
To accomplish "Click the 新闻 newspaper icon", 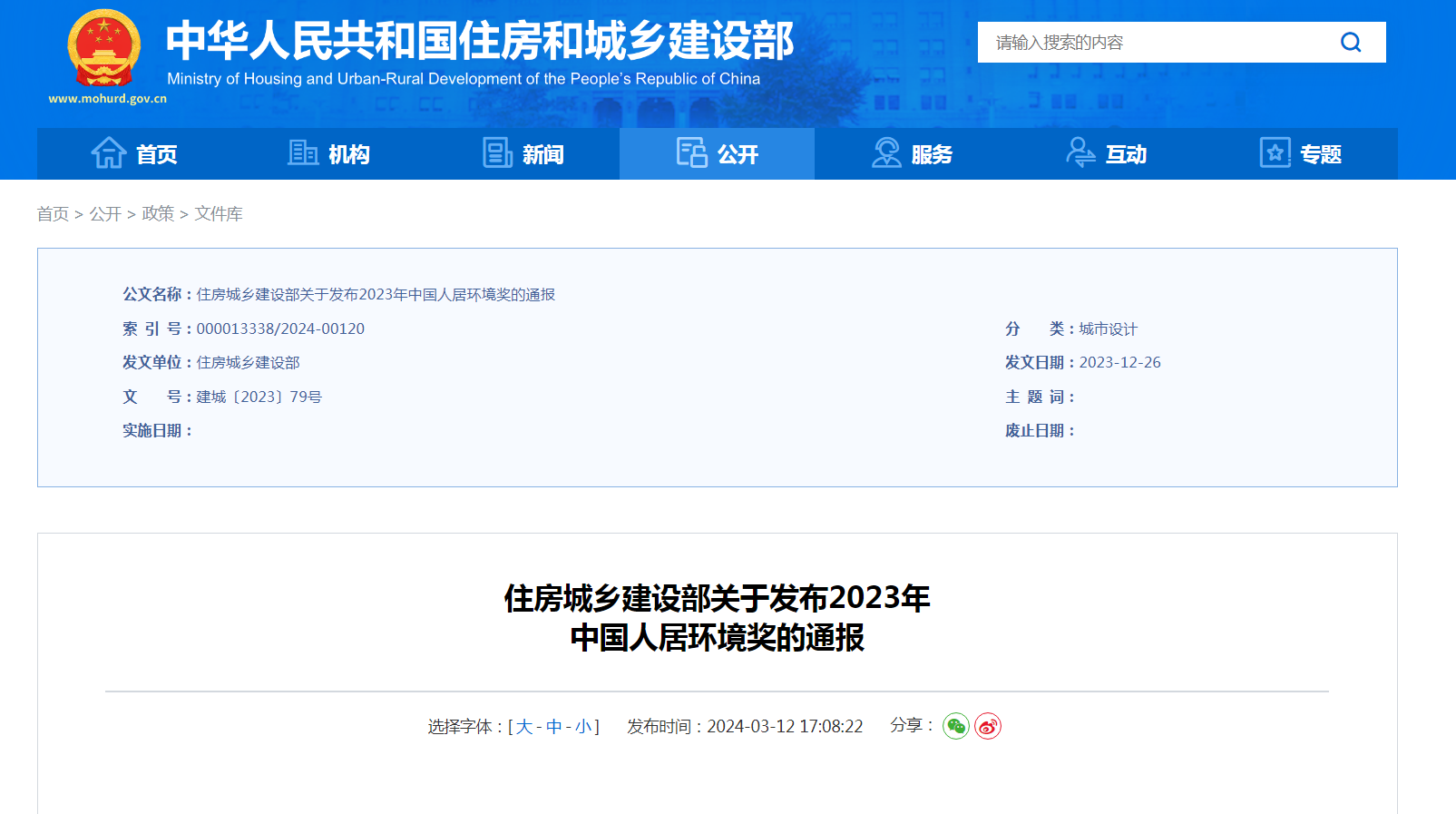I will tap(497, 152).
